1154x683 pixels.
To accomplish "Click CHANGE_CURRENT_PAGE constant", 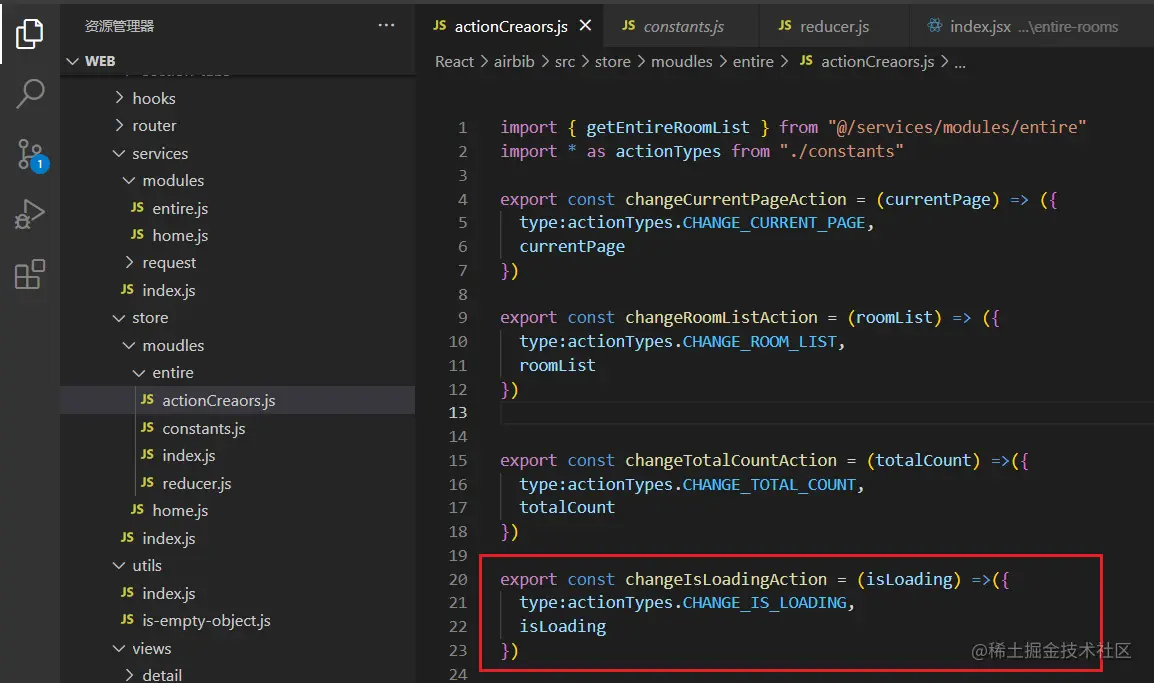I will (x=774, y=223).
